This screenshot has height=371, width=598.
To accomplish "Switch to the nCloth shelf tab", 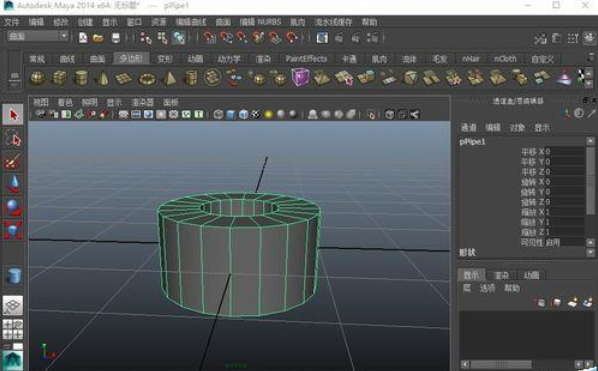I will coord(505,59).
